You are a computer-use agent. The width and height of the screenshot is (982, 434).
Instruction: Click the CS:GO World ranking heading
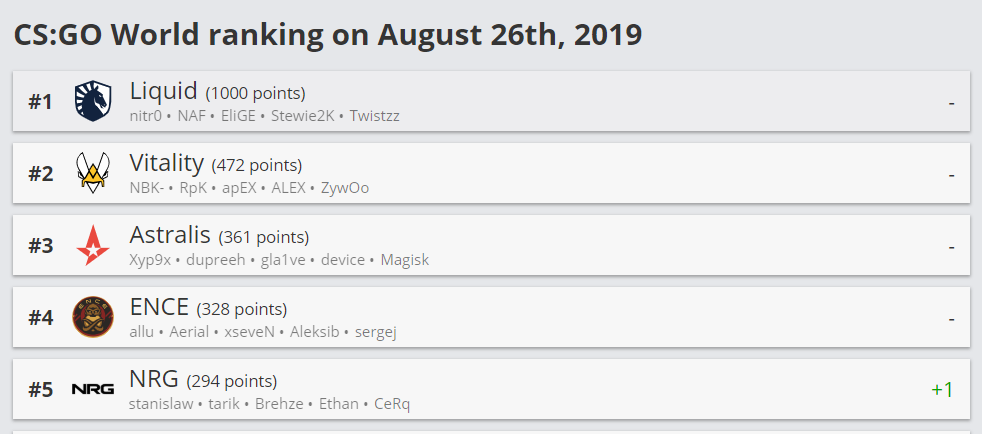pos(328,35)
